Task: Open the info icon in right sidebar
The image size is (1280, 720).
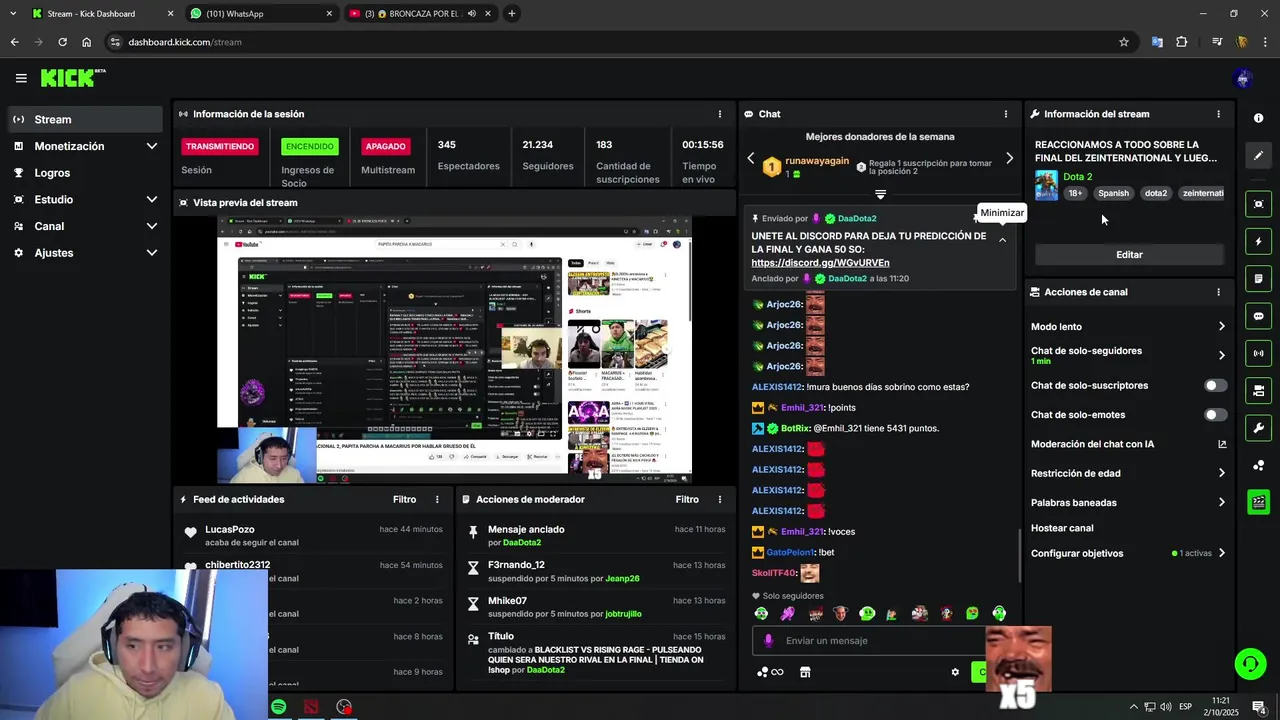Action: (x=1258, y=118)
